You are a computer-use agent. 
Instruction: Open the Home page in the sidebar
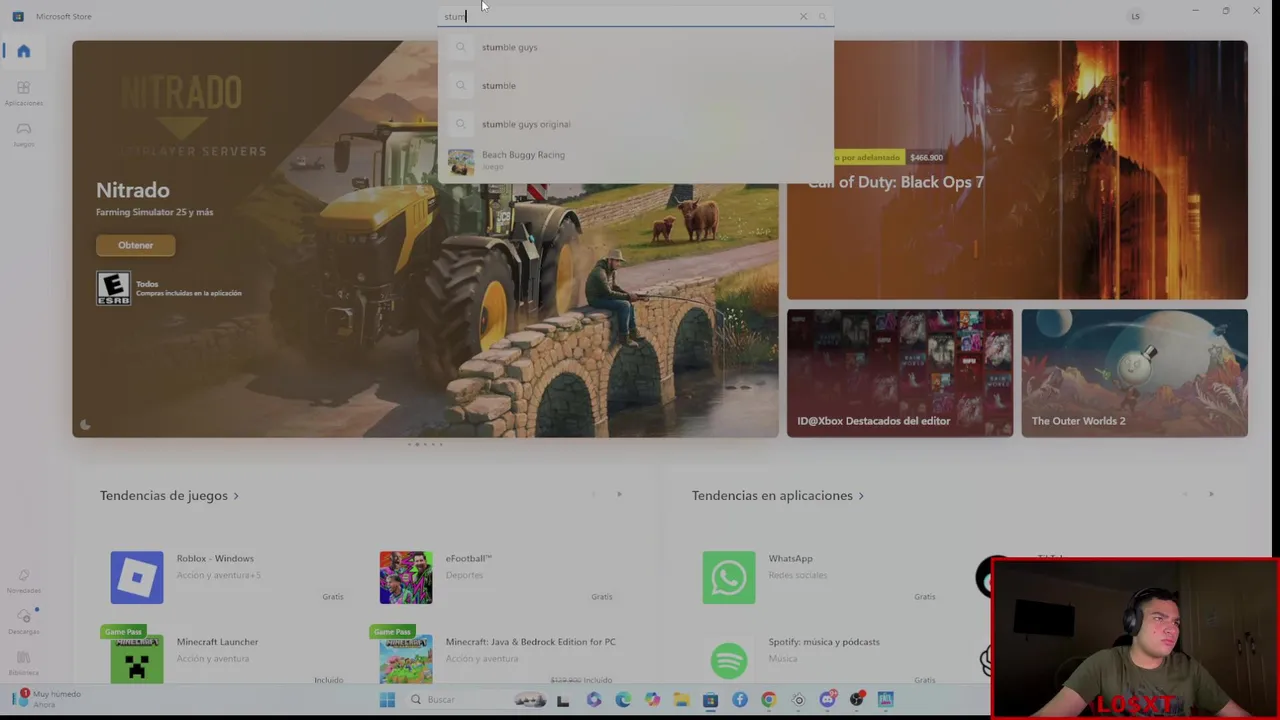[23, 51]
